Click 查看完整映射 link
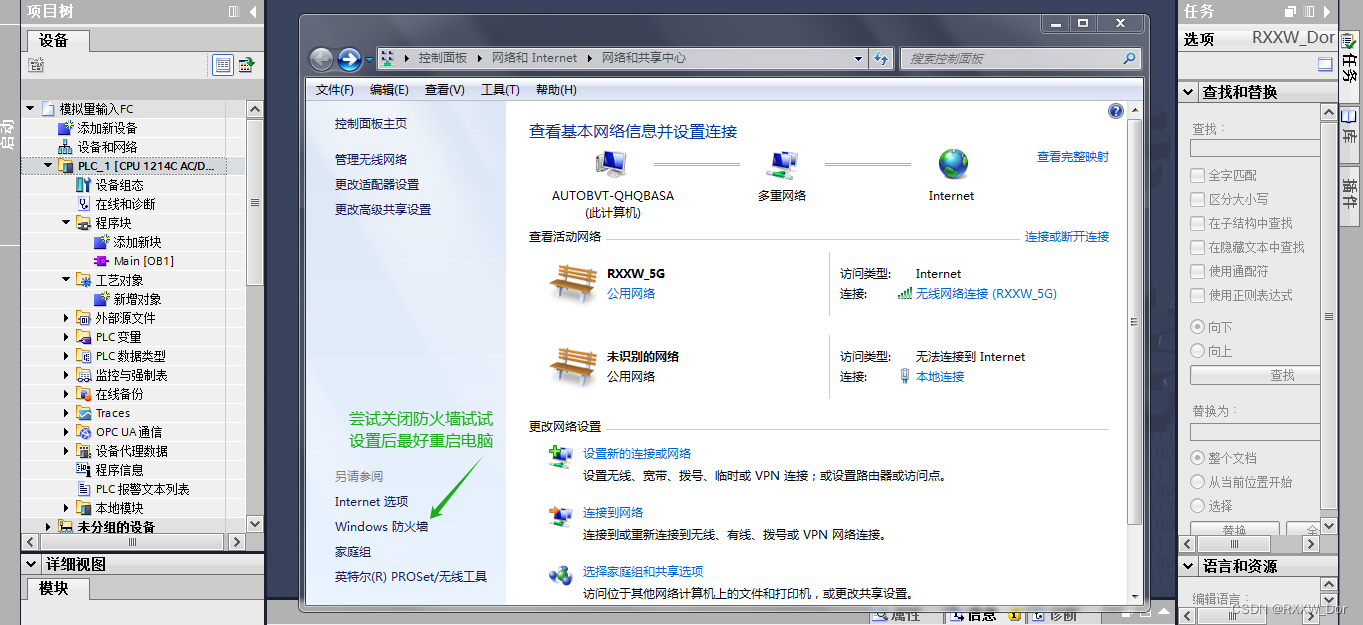This screenshot has width=1363, height=625. (x=1073, y=157)
